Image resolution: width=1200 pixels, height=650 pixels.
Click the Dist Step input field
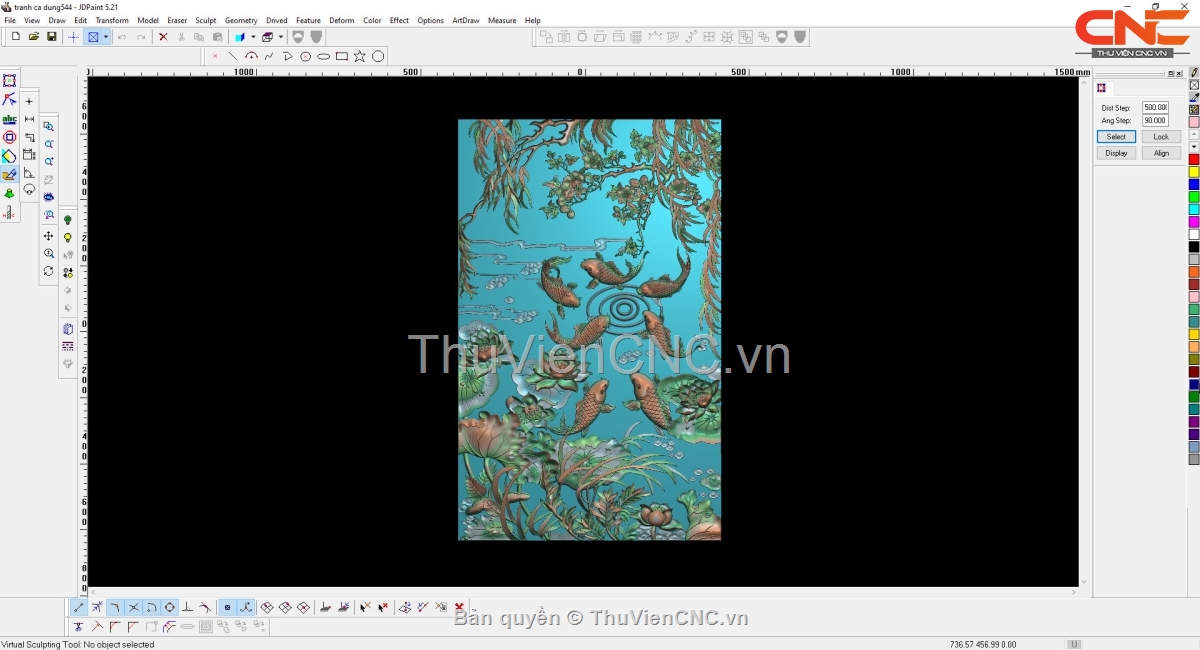[x=1155, y=107]
